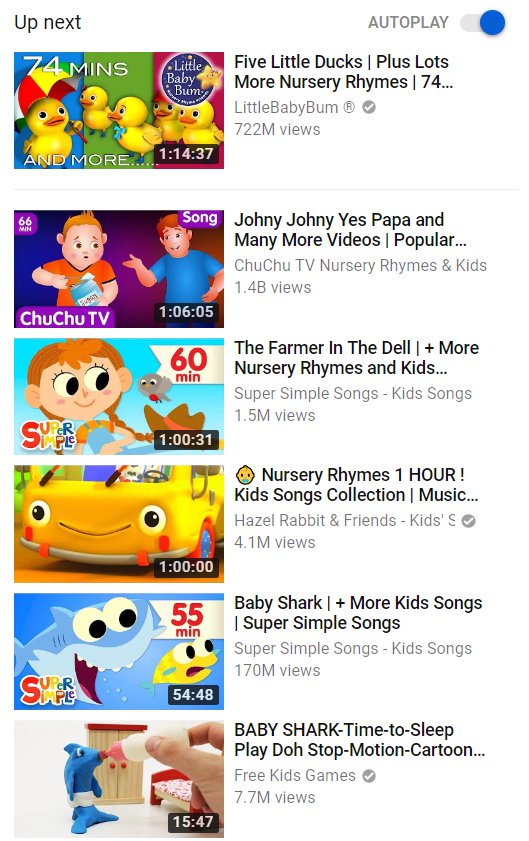Click the 15:47 duration badge
Viewport: 529px width, 841px height.
[193, 822]
